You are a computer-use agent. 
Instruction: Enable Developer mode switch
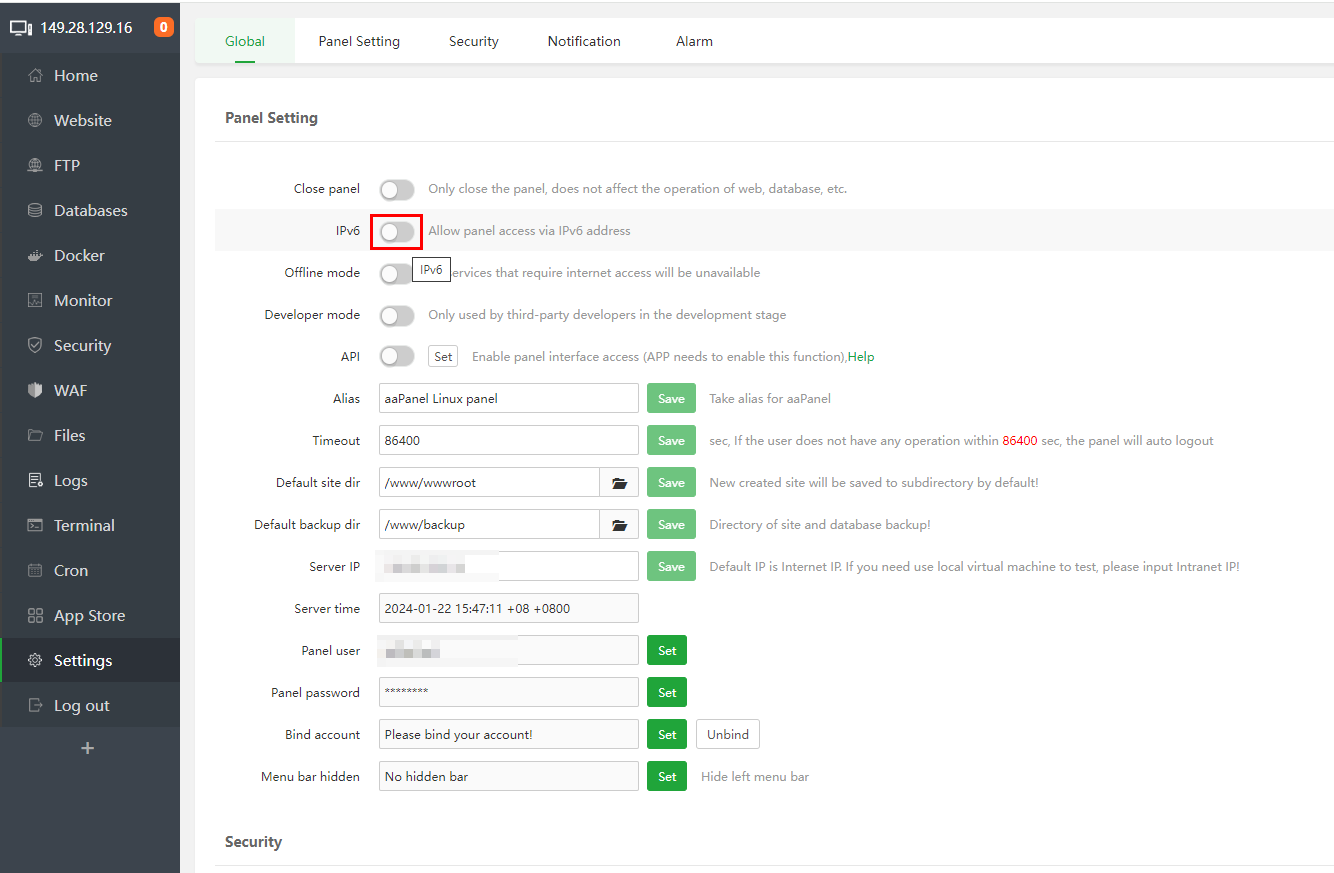[x=397, y=315]
